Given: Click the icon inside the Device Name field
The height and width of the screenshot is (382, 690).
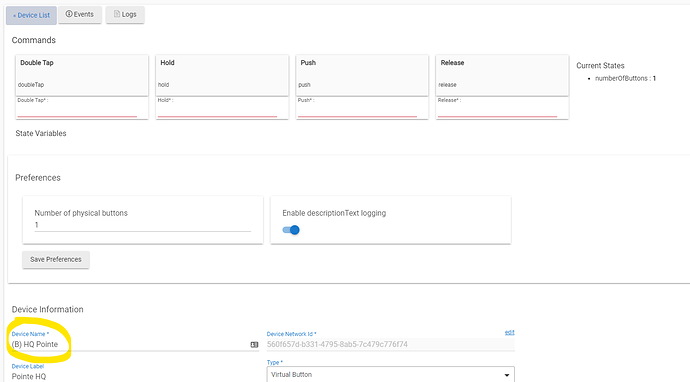Looking at the screenshot, I should (254, 345).
